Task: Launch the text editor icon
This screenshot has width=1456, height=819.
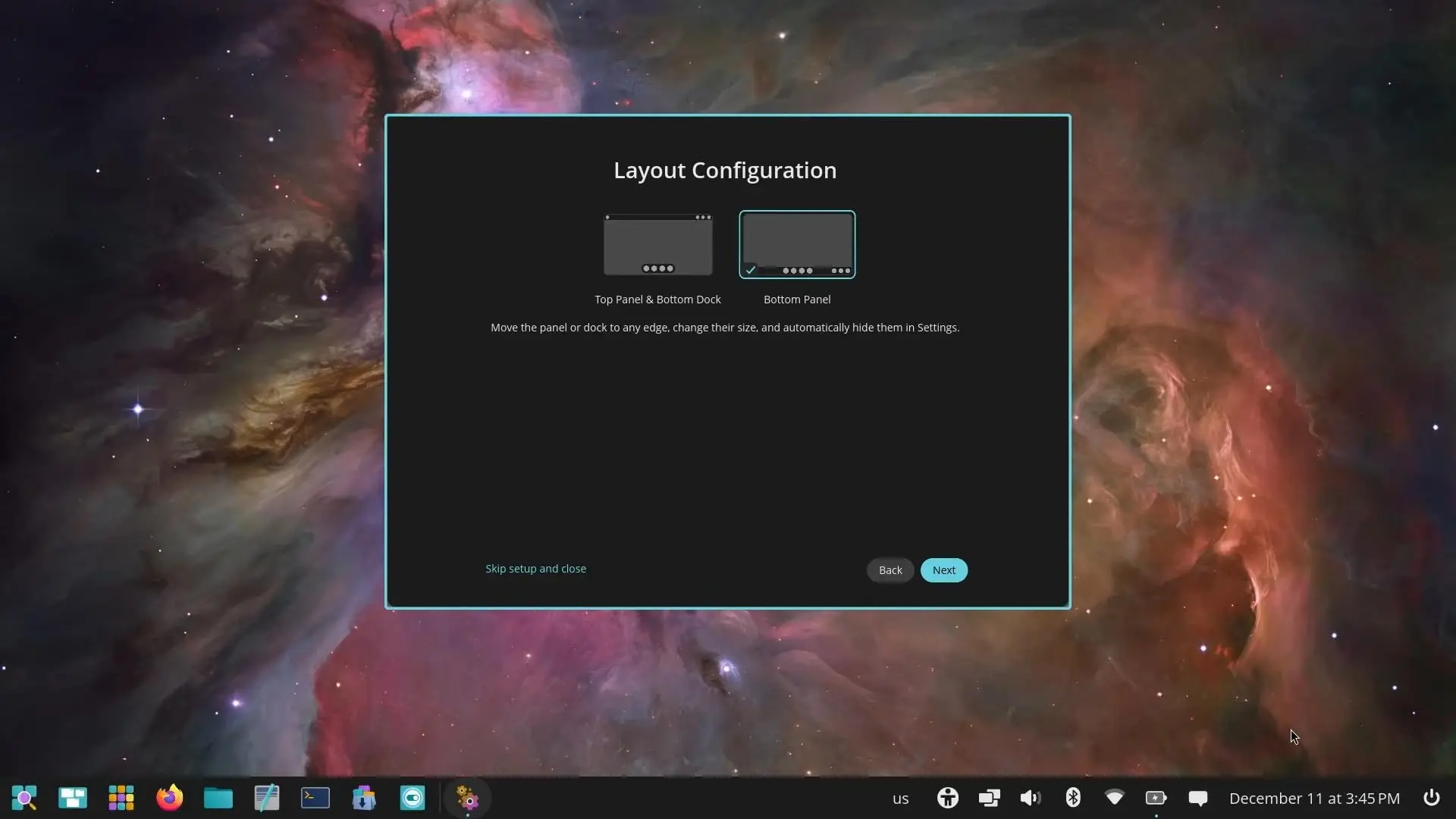Action: pyautogui.click(x=267, y=798)
